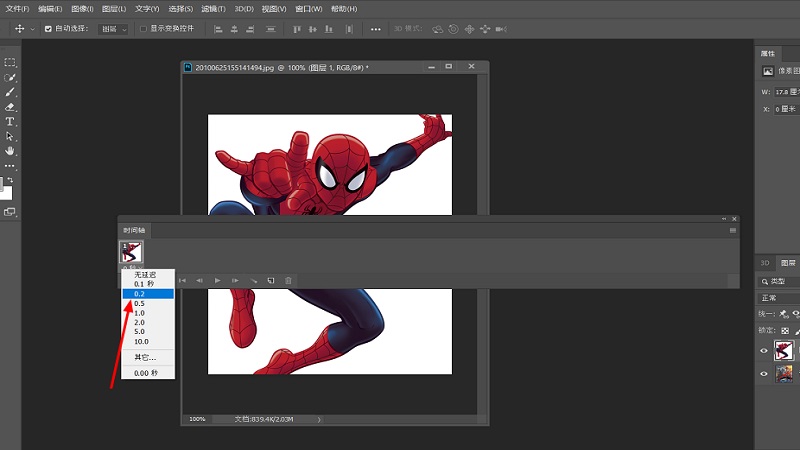Image resolution: width=800 pixels, height=450 pixels.
Task: Select the Brush tool
Action: (10, 92)
